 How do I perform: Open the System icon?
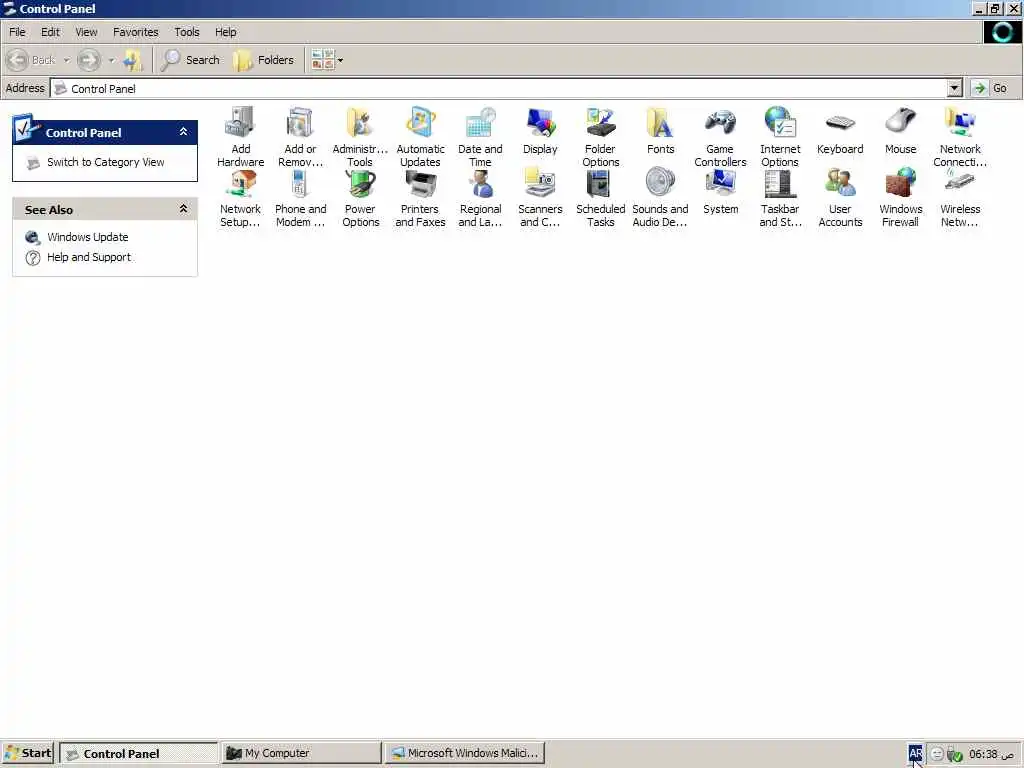pyautogui.click(x=720, y=192)
